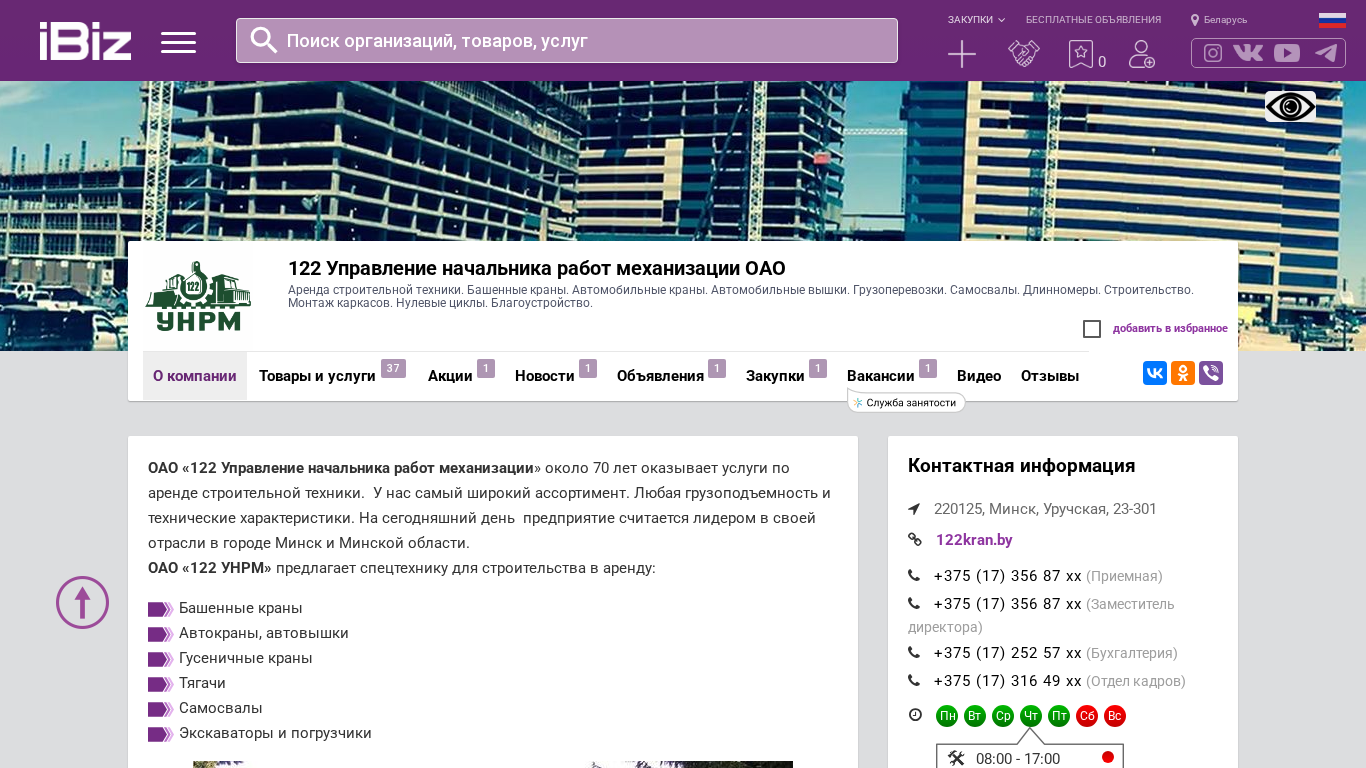Click the Башенные краны list item
The image size is (1366, 768).
point(240,608)
